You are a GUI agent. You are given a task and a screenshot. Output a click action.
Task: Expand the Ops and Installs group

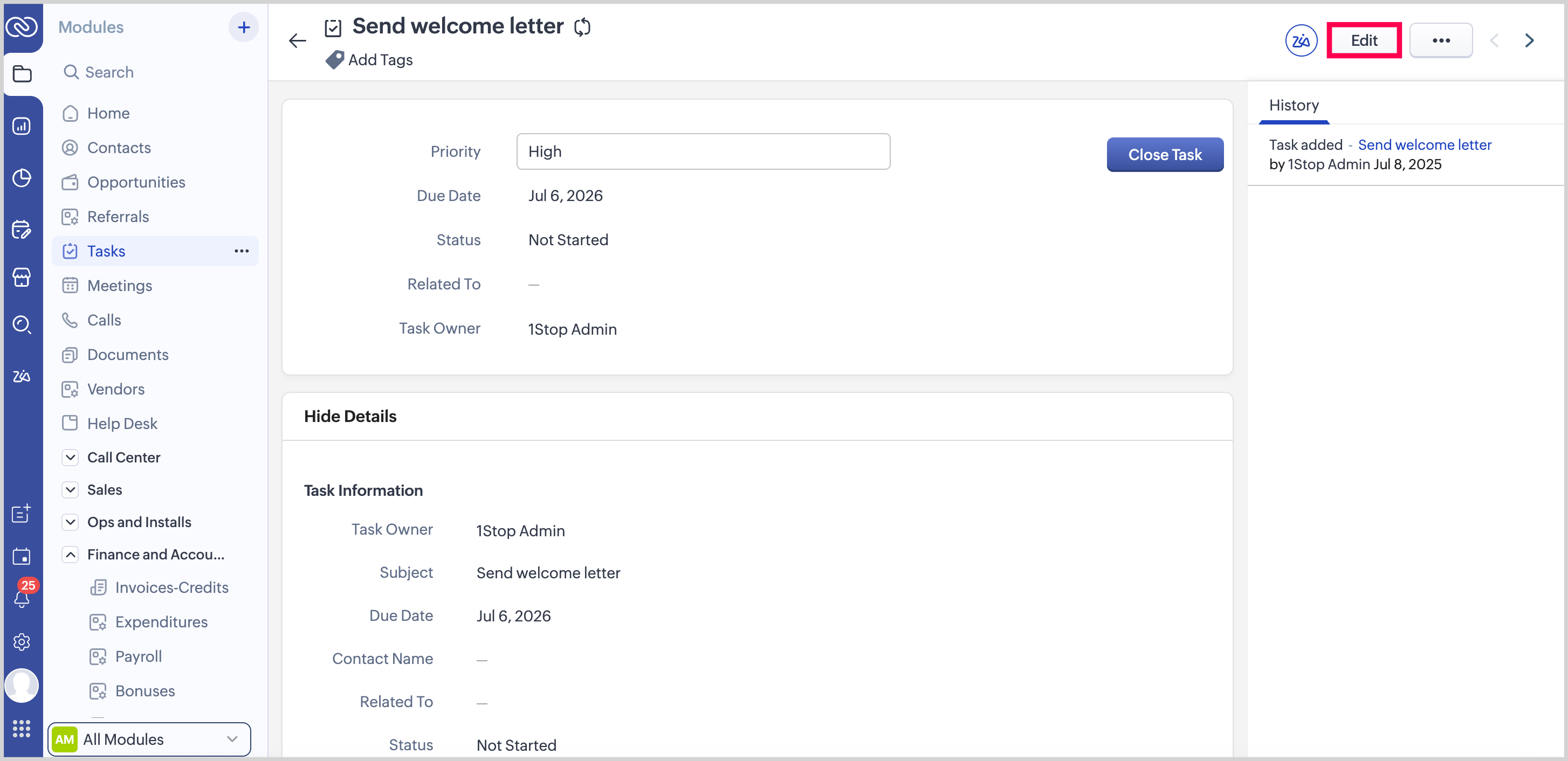[x=71, y=522]
